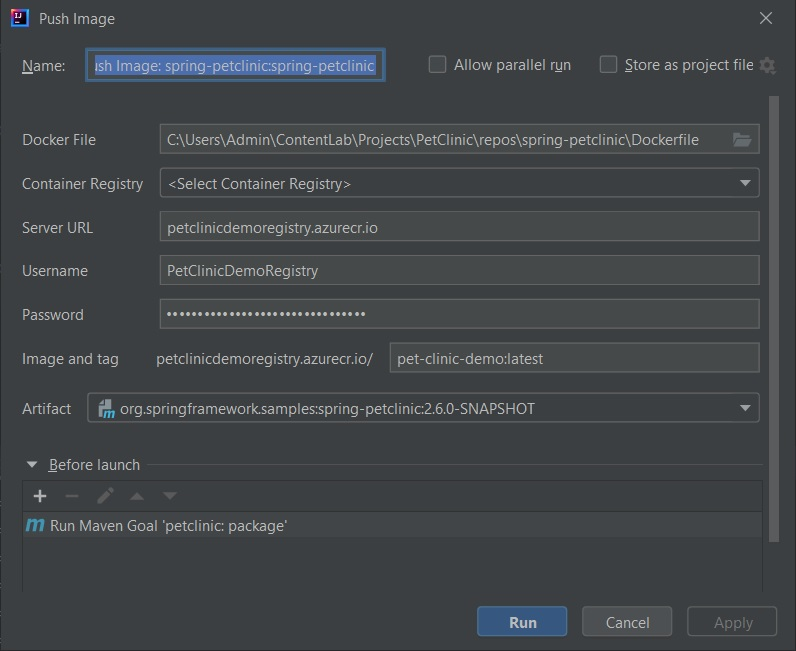
Task: Add a new before launch task
Action: pos(40,496)
